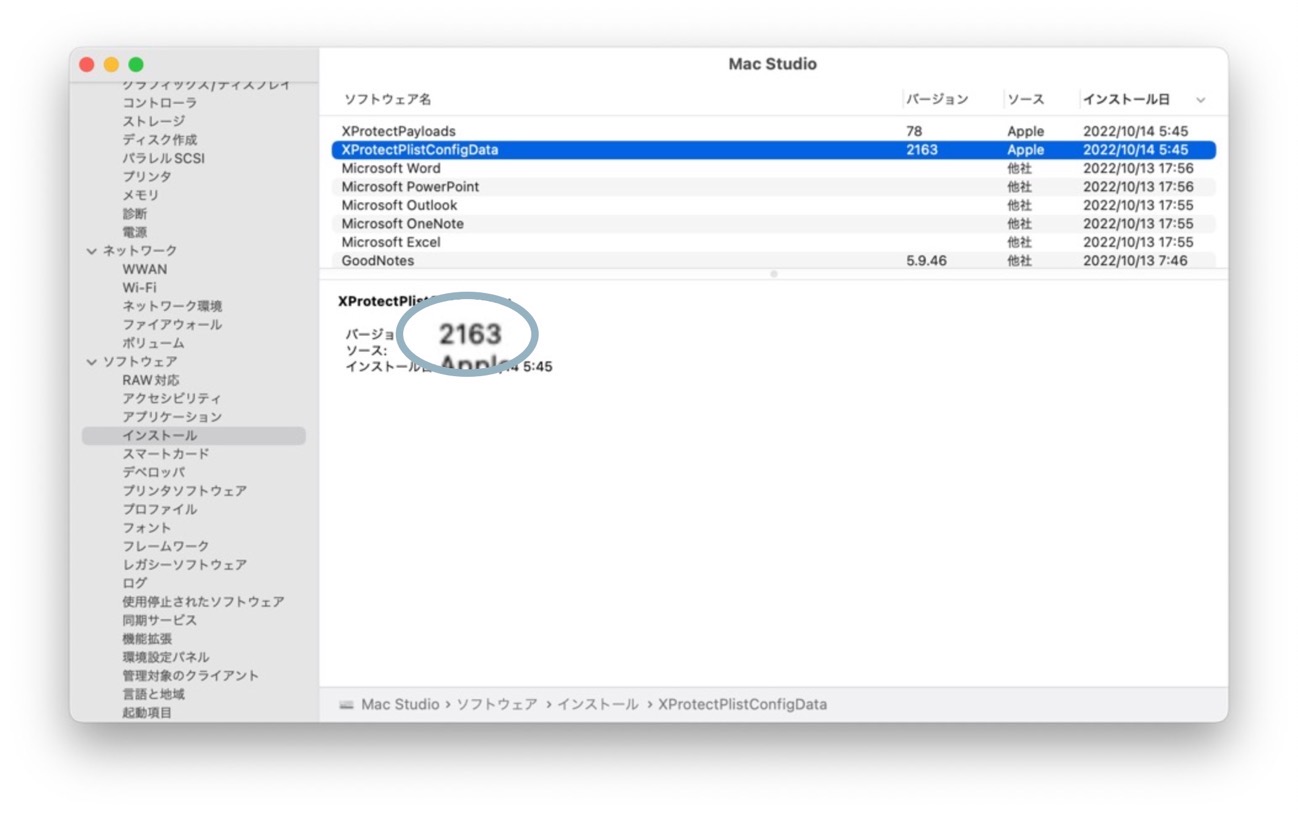Screen dimensions: 1298x814
Task: Collapse the ソフトウェア section in sidebar
Action: click(92, 362)
